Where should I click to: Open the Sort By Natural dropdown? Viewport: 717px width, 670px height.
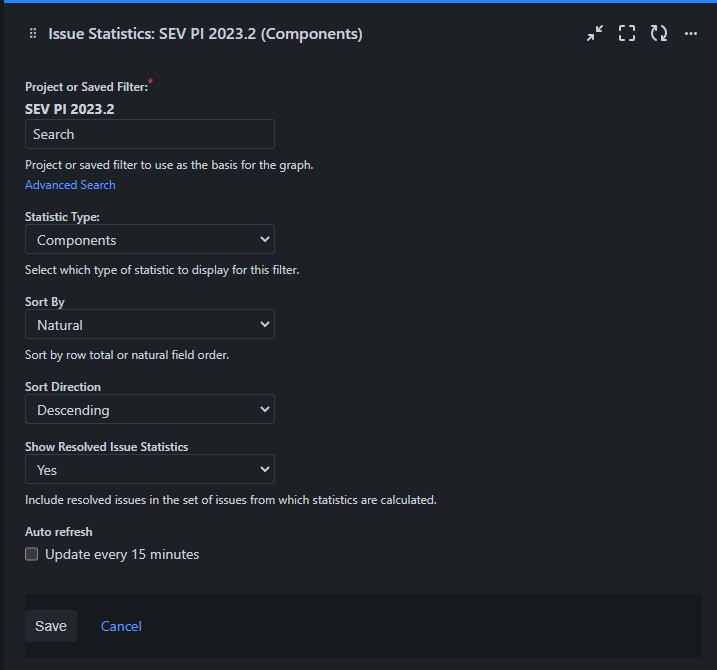pos(150,324)
